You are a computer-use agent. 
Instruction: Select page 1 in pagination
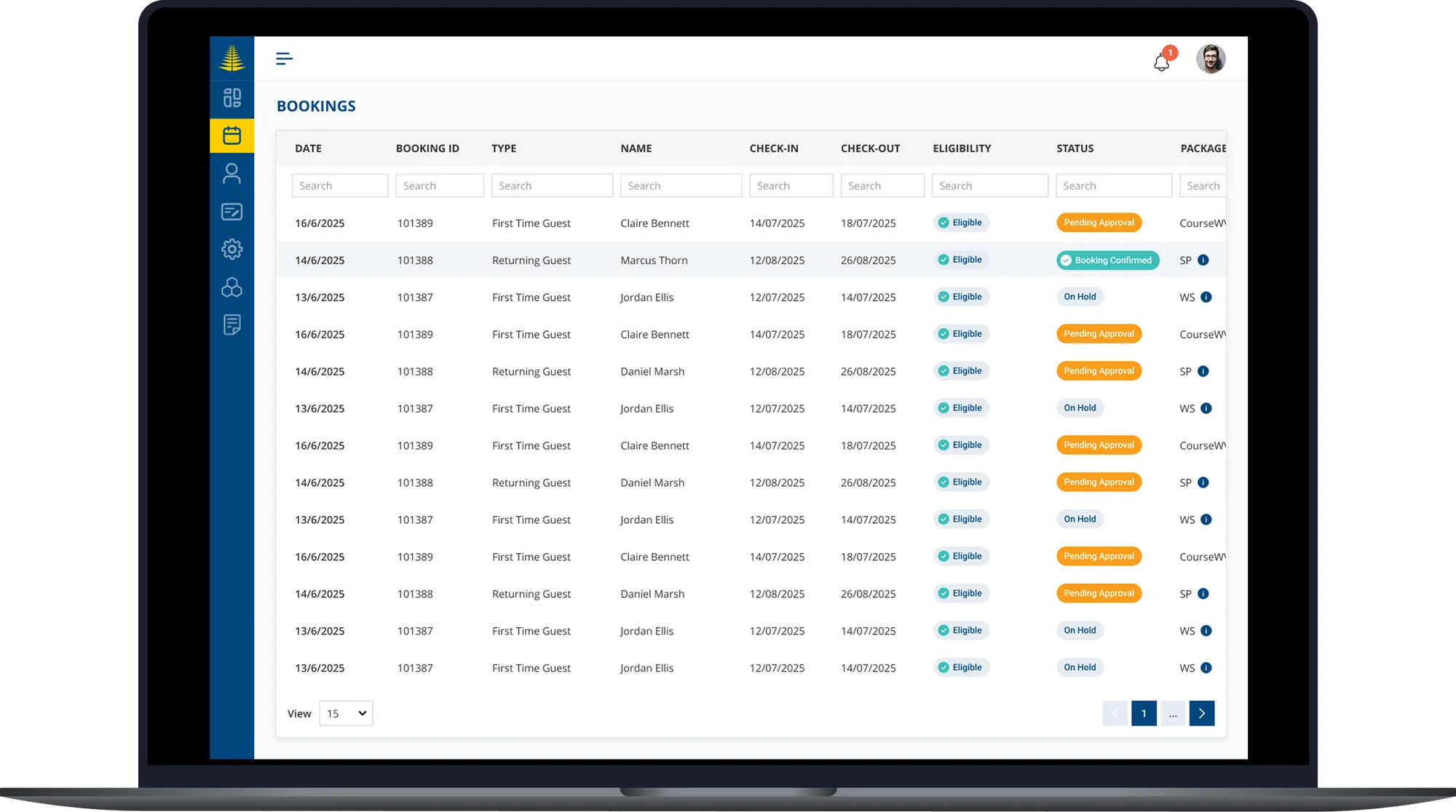point(1144,713)
